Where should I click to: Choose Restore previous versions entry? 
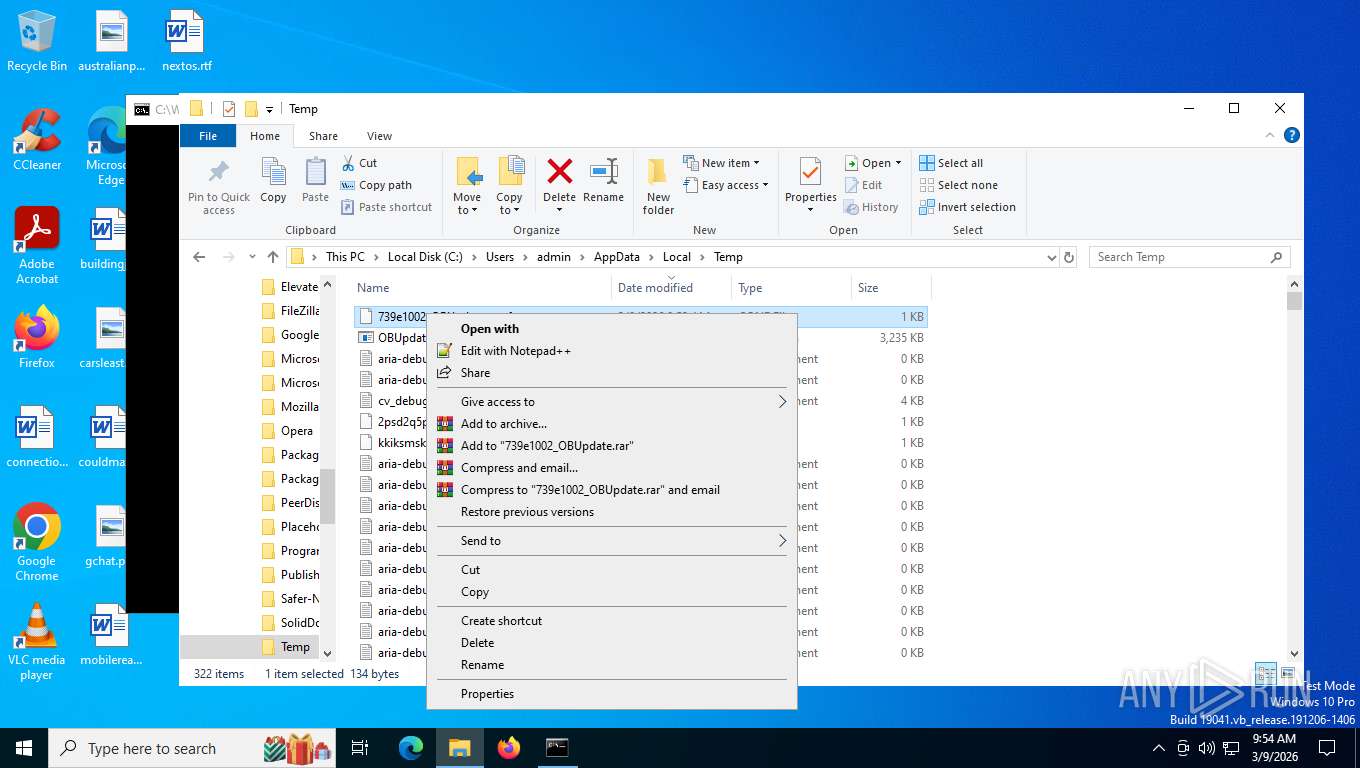611,512
